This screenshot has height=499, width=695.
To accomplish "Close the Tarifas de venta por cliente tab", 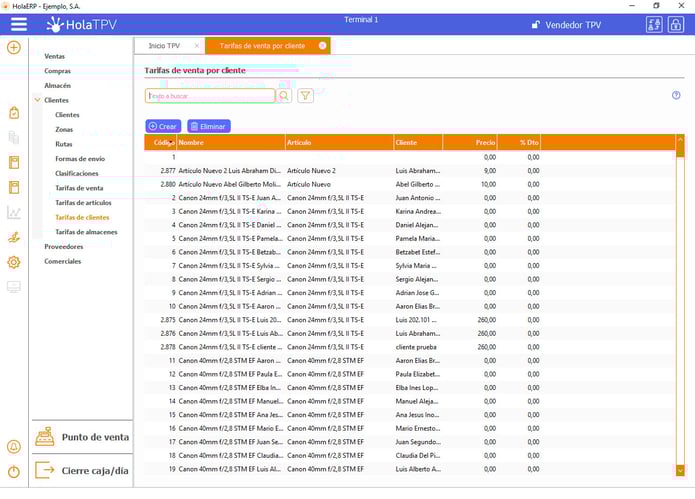I will point(322,46).
